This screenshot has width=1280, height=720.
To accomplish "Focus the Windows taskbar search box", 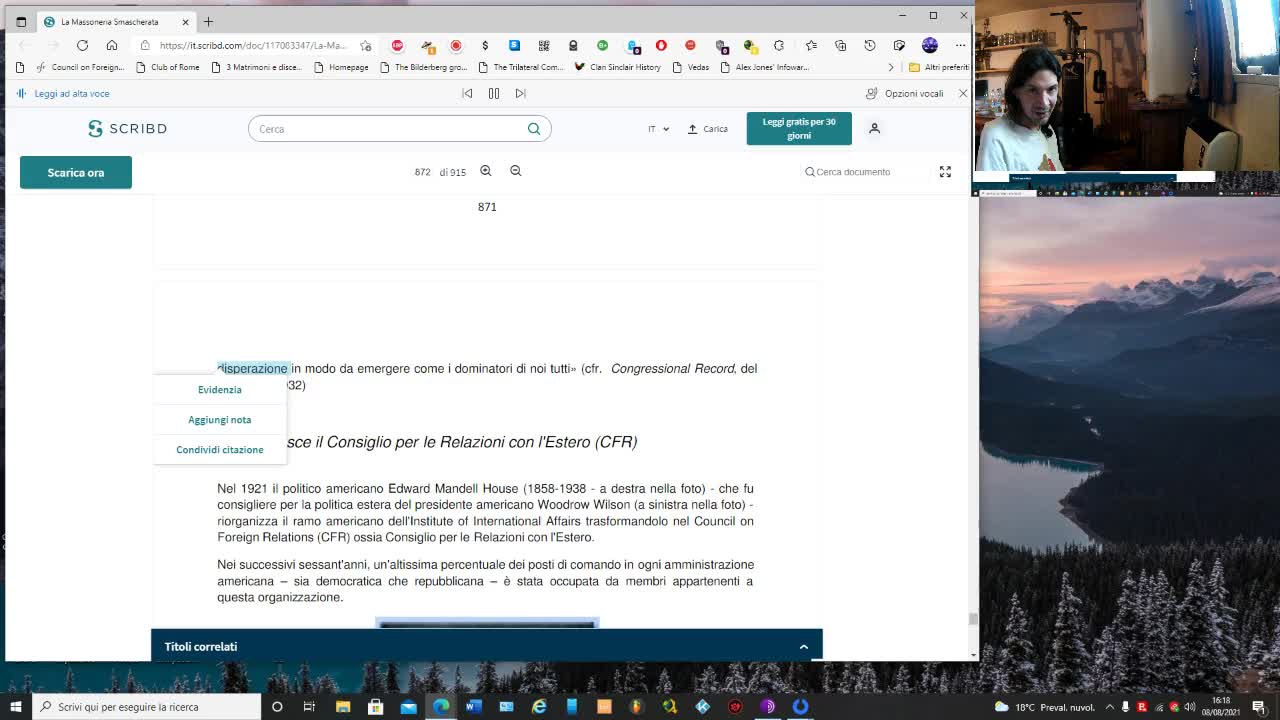I will coord(146,706).
